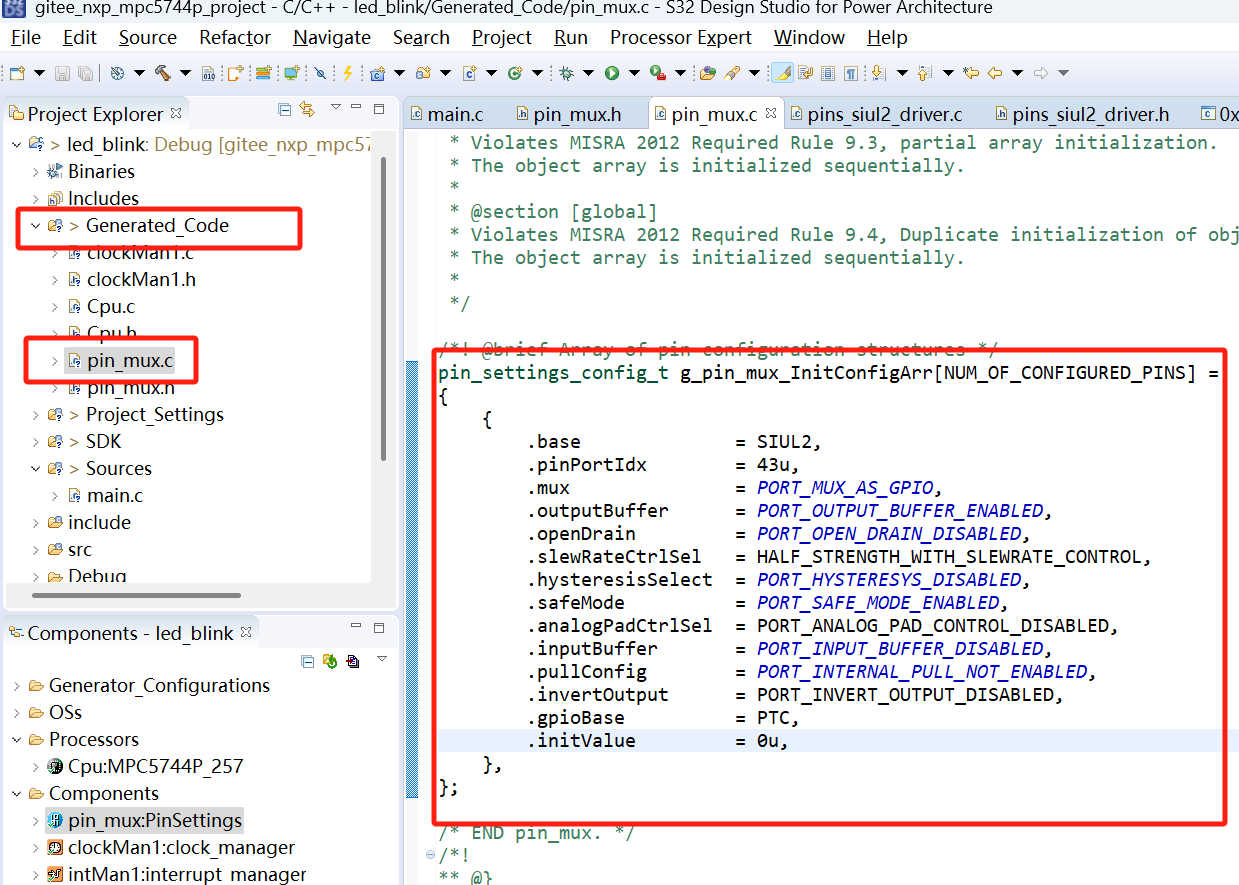Click the Project Explorer vertical scrollbar

(383, 310)
